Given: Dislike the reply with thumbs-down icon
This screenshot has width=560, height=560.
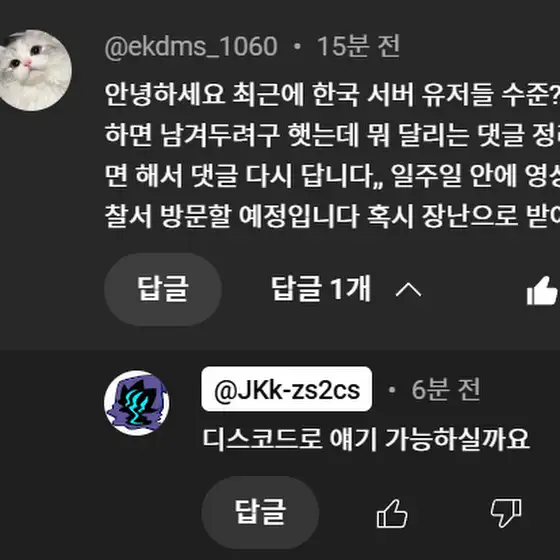Looking at the screenshot, I should pyautogui.click(x=506, y=513).
